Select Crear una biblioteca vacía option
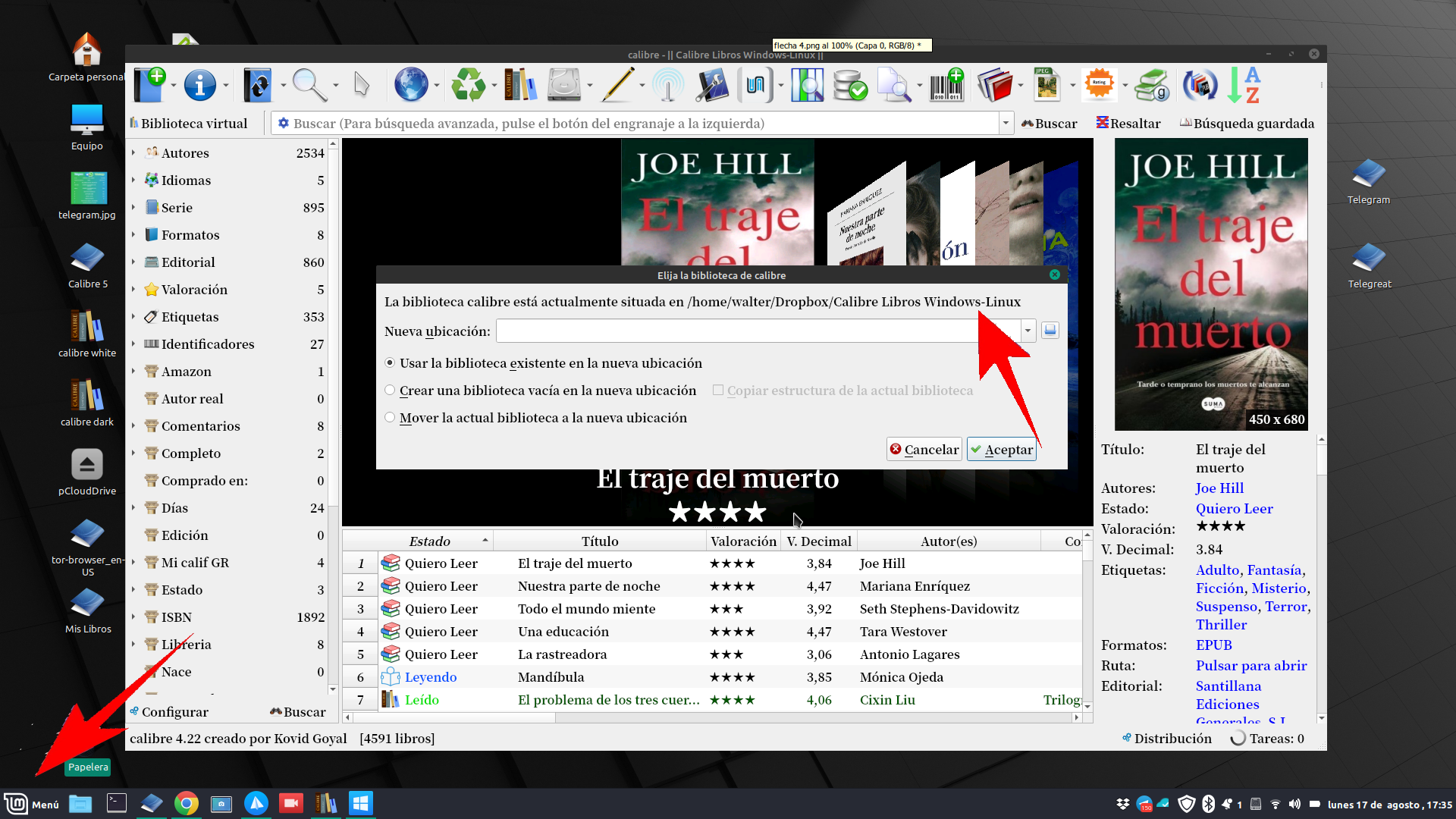Image resolution: width=1456 pixels, height=819 pixels. click(390, 391)
